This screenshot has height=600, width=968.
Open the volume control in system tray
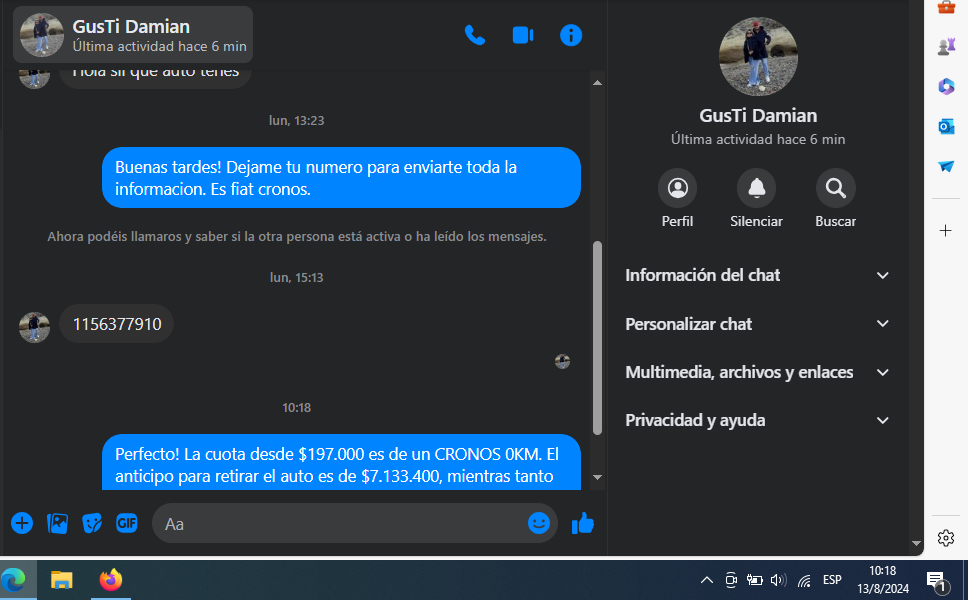click(x=778, y=580)
